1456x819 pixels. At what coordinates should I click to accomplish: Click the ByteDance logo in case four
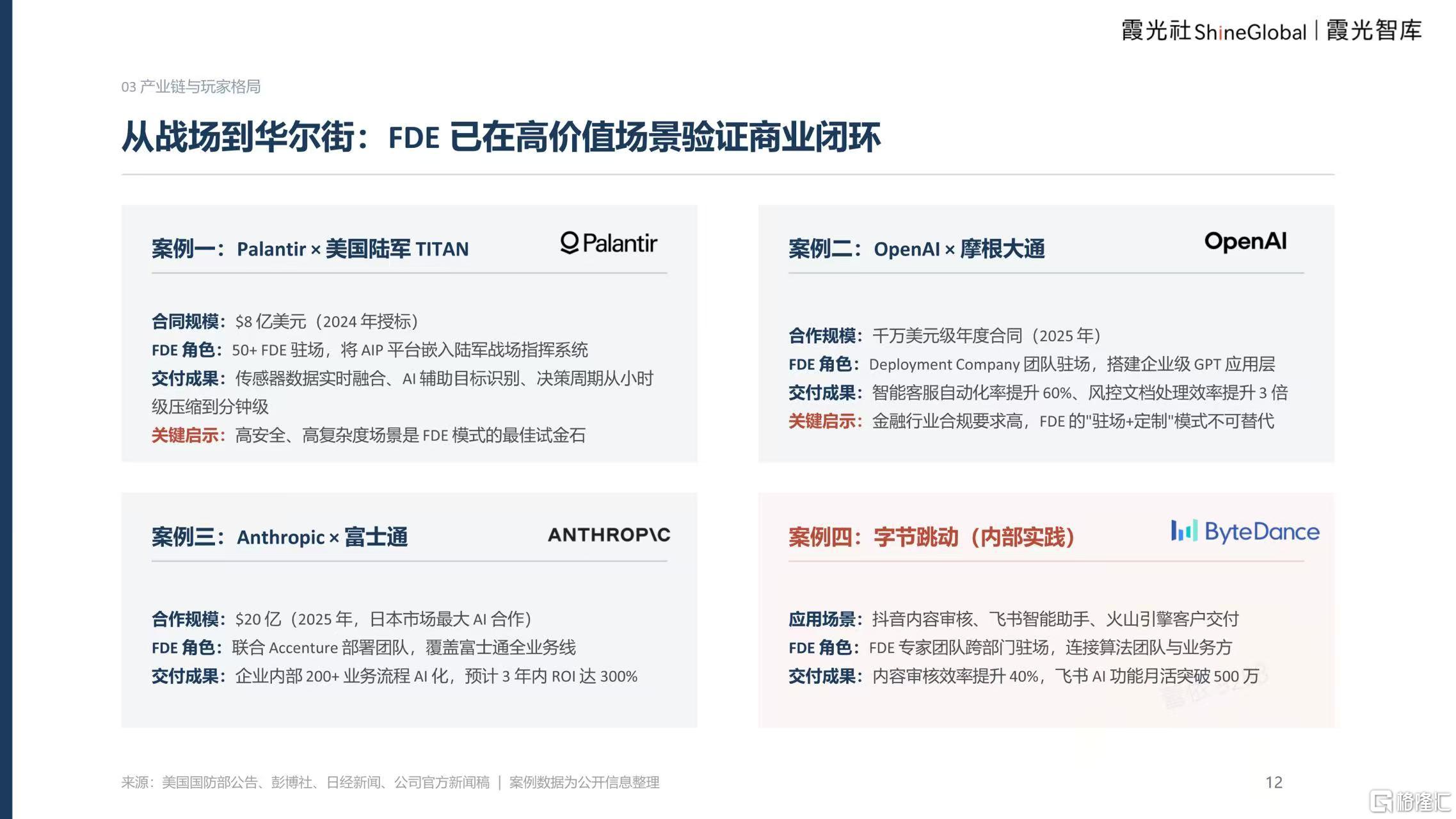(1245, 531)
